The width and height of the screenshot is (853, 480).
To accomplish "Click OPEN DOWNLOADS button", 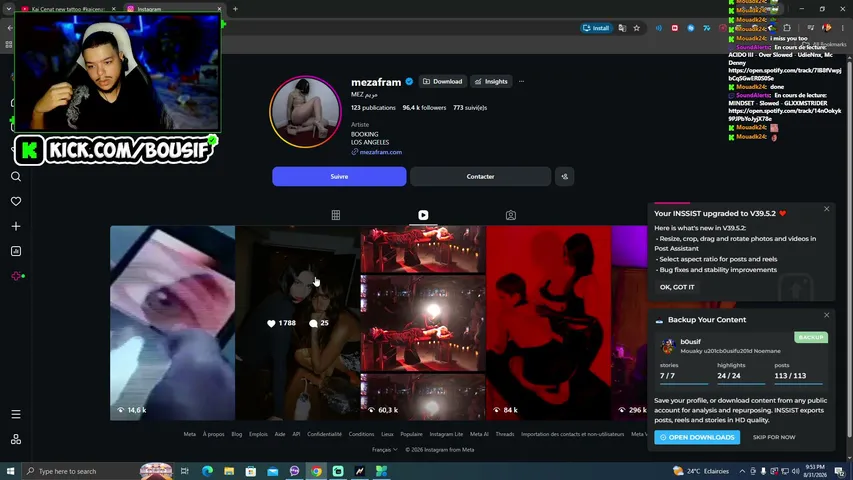I will click(697, 437).
